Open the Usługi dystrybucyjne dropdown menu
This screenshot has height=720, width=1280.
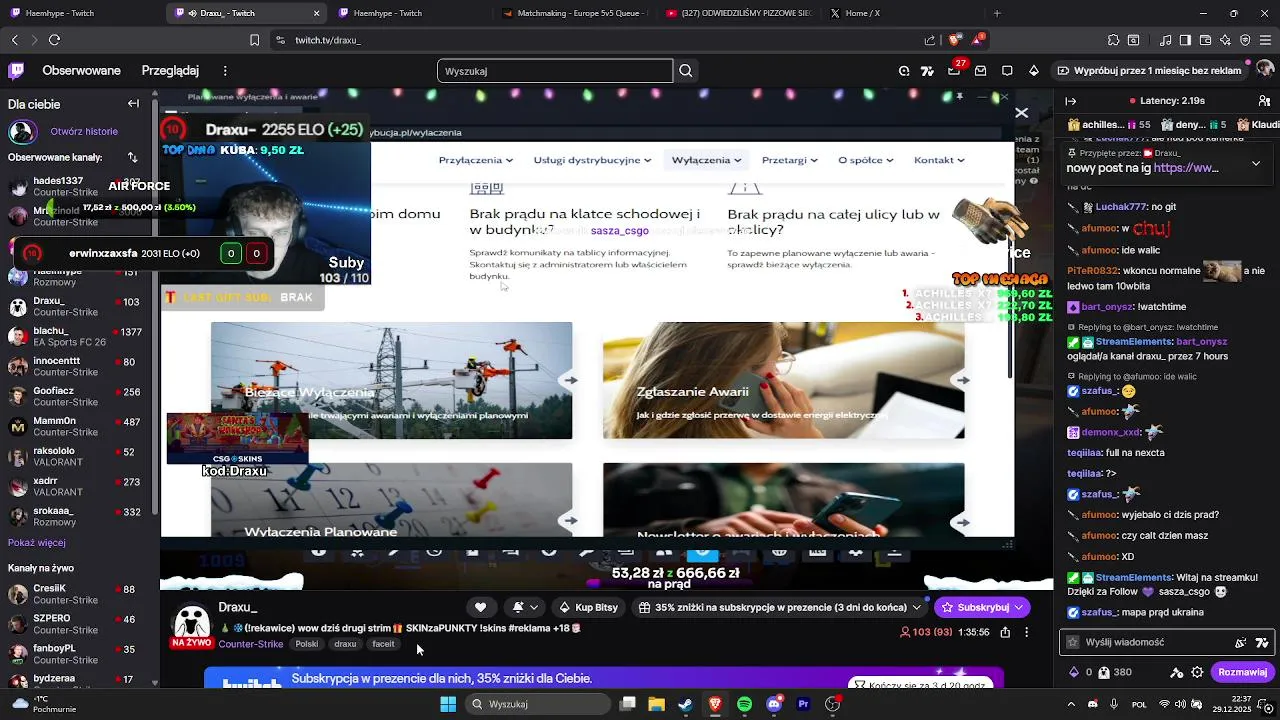click(592, 160)
